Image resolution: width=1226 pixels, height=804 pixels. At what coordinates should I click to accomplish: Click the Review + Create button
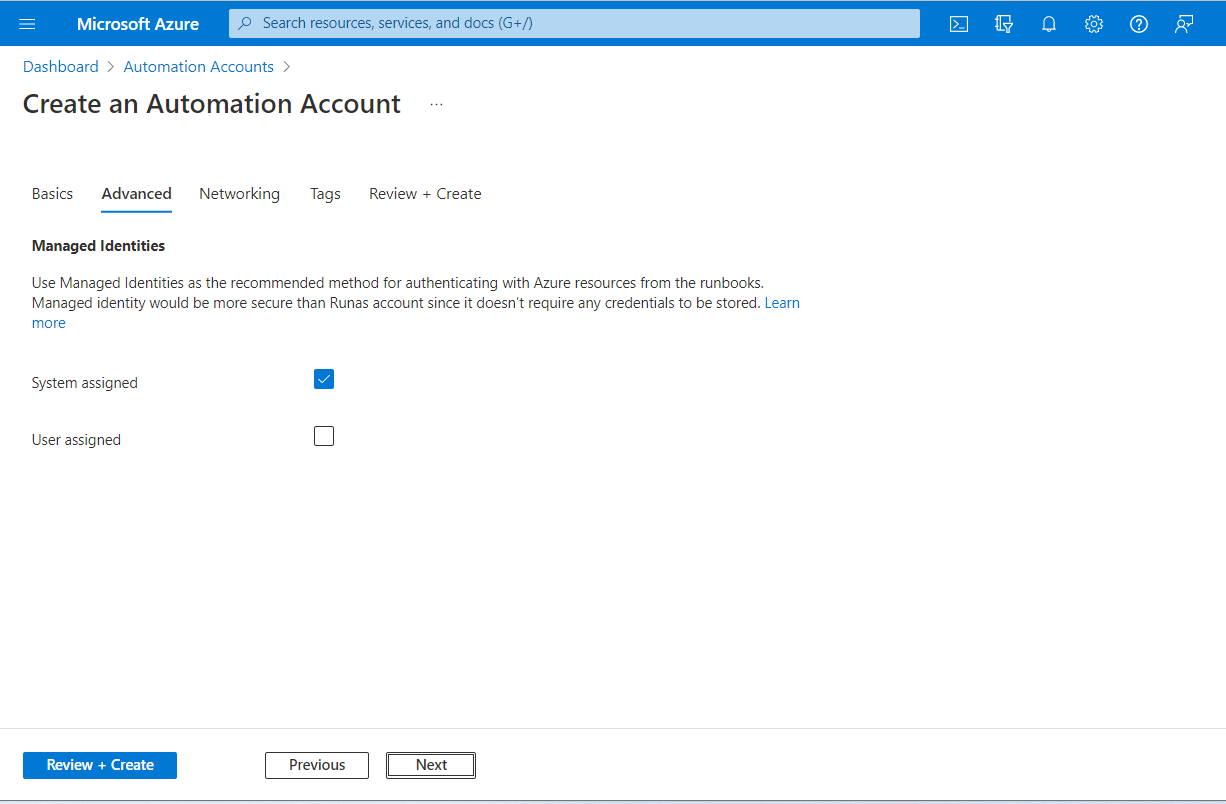click(99, 765)
